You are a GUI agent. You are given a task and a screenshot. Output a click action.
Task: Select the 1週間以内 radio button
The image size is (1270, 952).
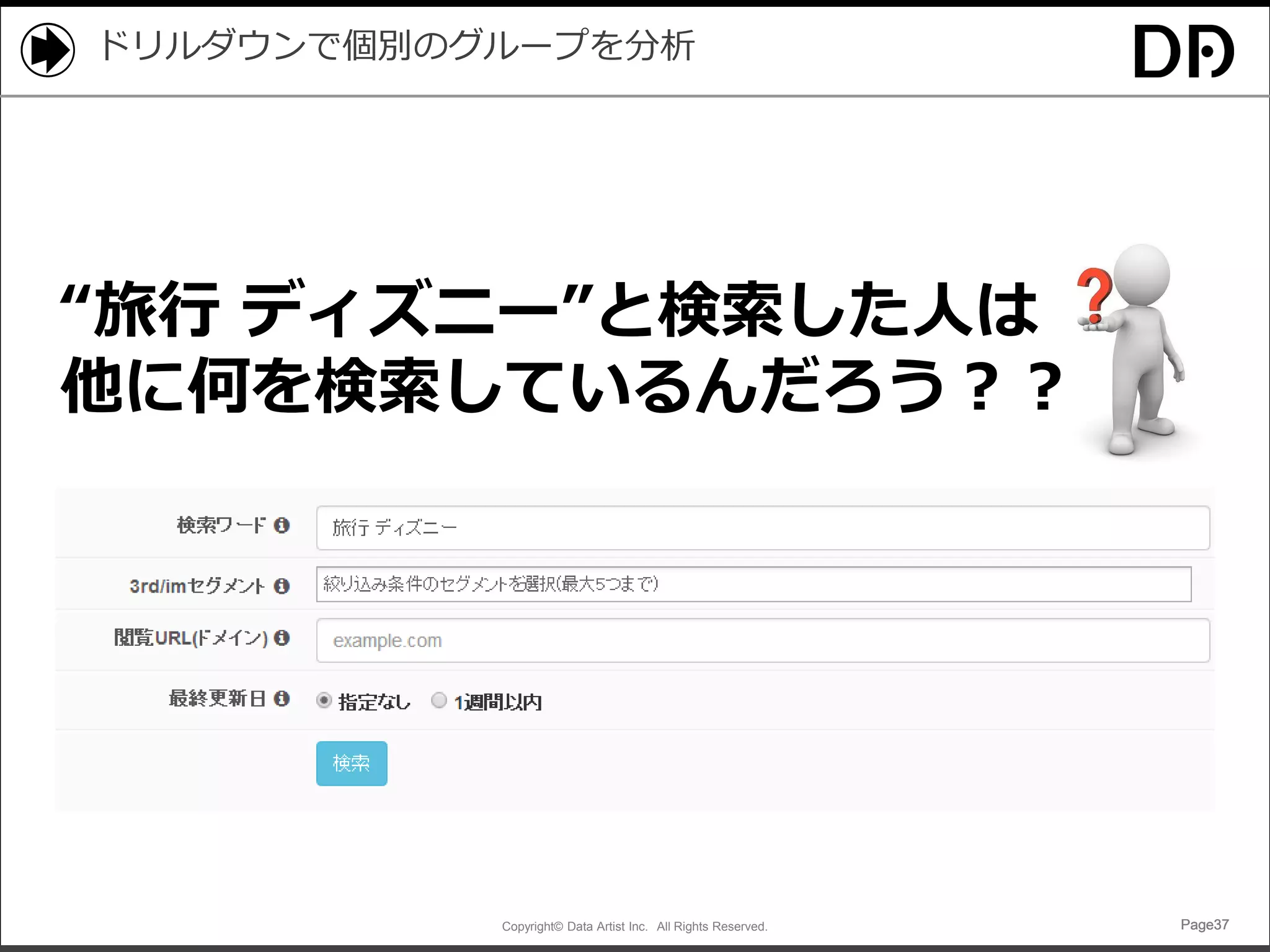click(439, 700)
